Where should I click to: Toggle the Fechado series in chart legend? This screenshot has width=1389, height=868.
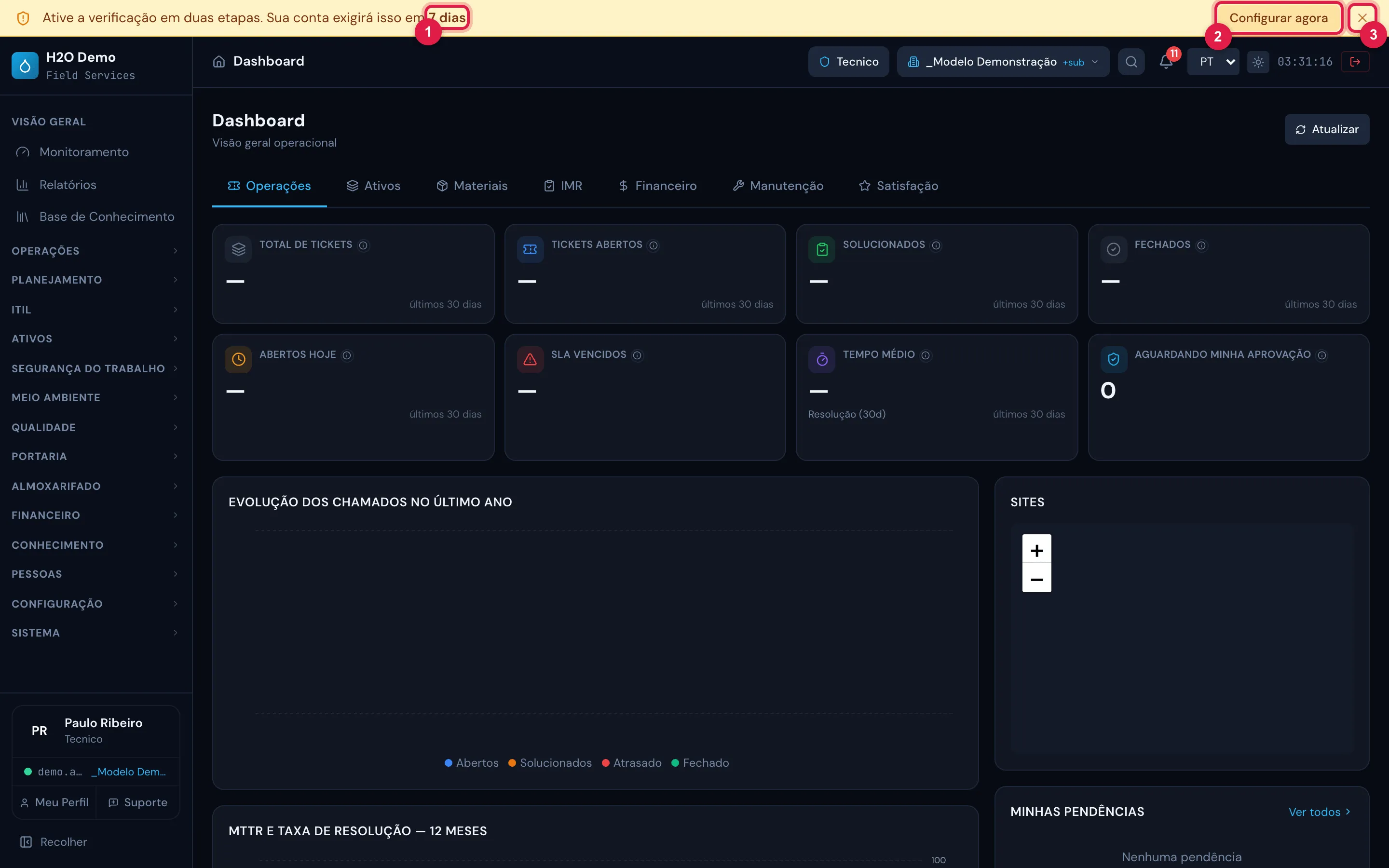[700, 763]
